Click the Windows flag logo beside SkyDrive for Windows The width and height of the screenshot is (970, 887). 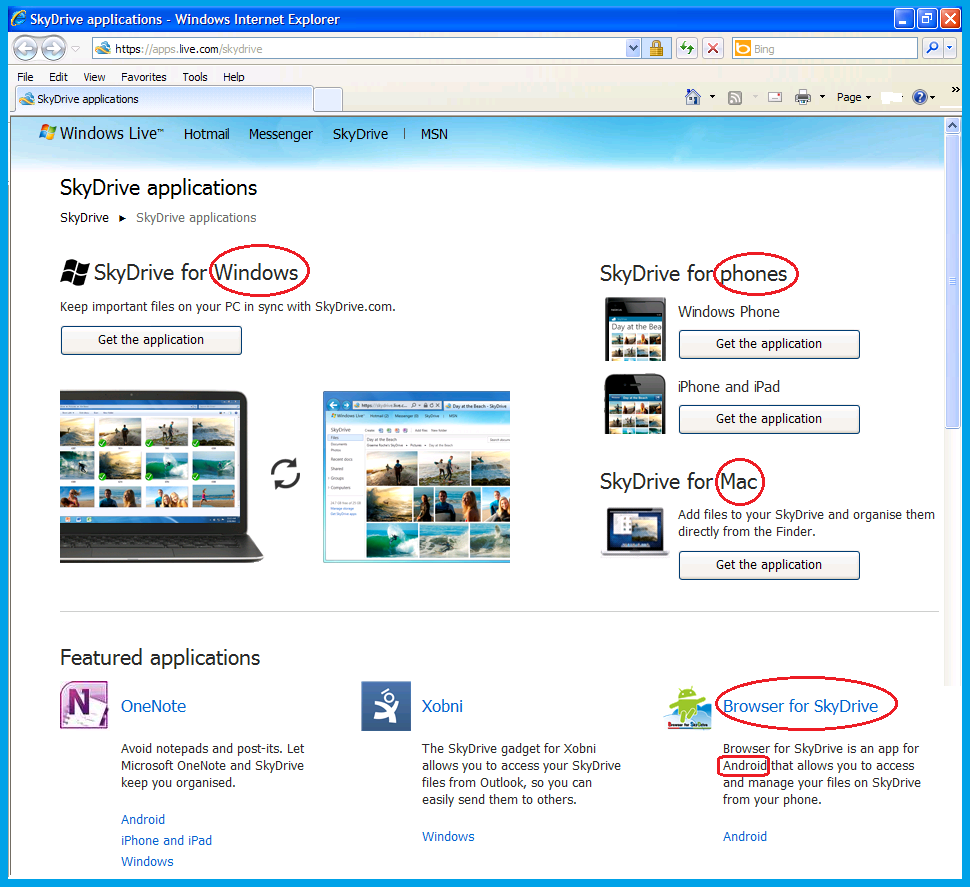click(x=75, y=272)
